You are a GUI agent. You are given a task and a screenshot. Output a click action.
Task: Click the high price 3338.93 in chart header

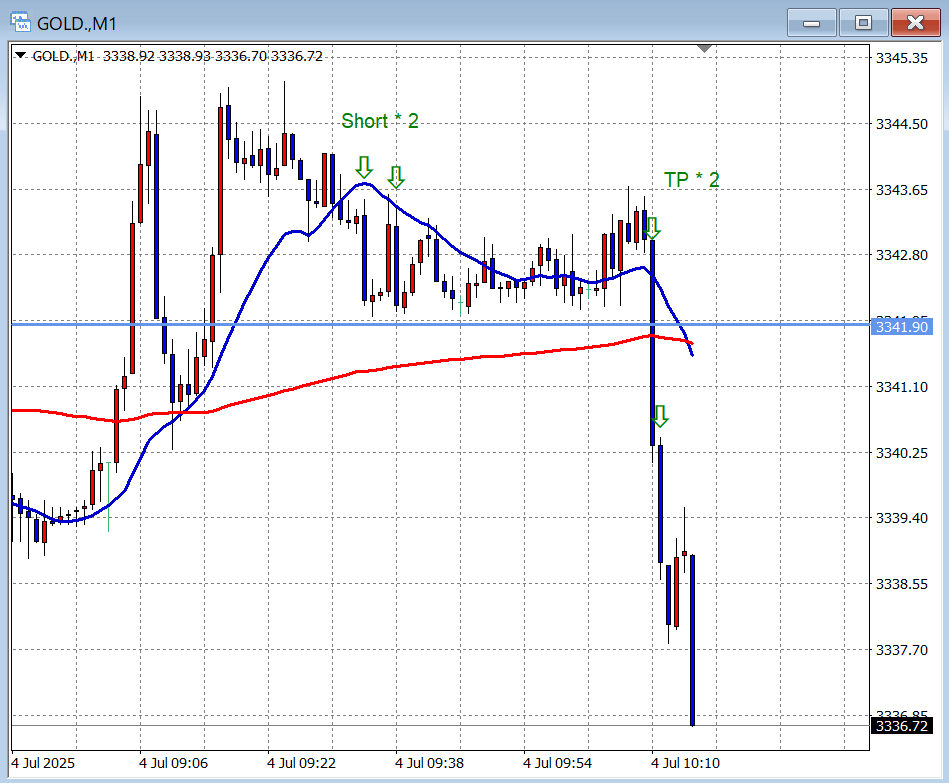click(185, 56)
